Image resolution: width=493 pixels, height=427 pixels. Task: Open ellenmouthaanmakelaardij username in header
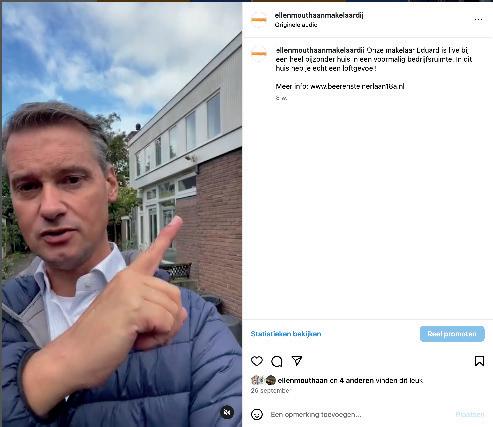pyautogui.click(x=319, y=15)
